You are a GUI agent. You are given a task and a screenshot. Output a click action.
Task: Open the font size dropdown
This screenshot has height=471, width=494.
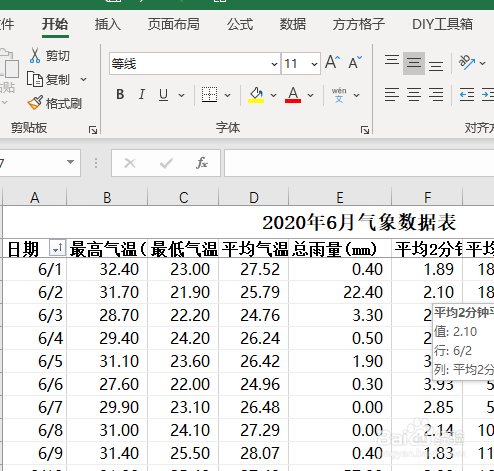click(314, 64)
